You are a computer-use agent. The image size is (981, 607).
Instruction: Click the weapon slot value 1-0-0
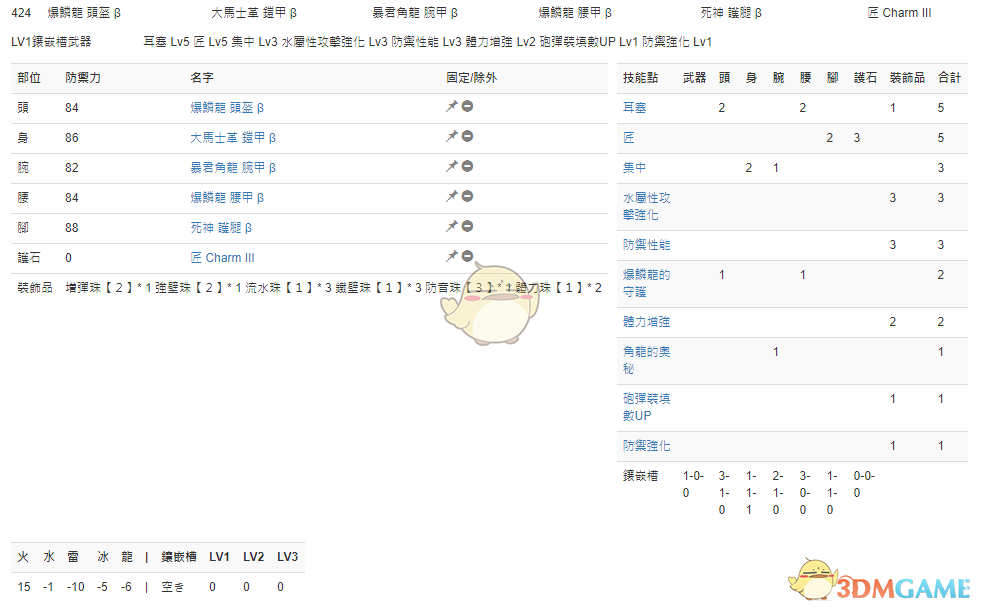click(x=693, y=484)
